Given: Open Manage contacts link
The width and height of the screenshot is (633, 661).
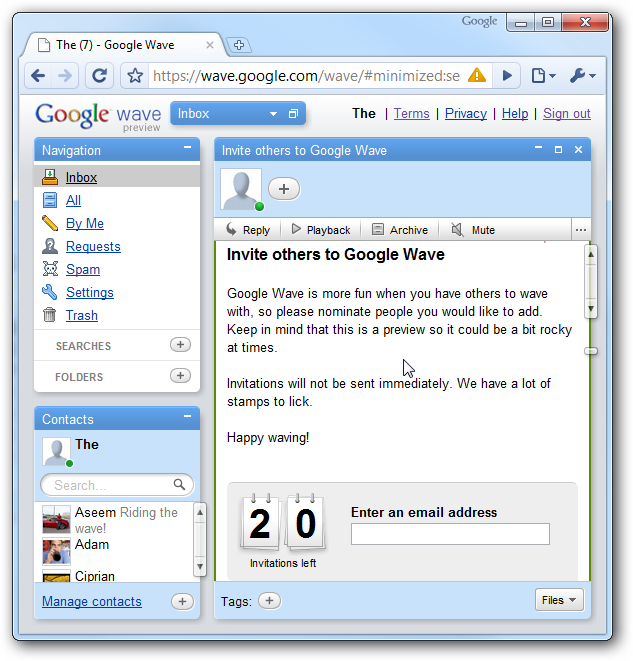Looking at the screenshot, I should pyautogui.click(x=92, y=602).
